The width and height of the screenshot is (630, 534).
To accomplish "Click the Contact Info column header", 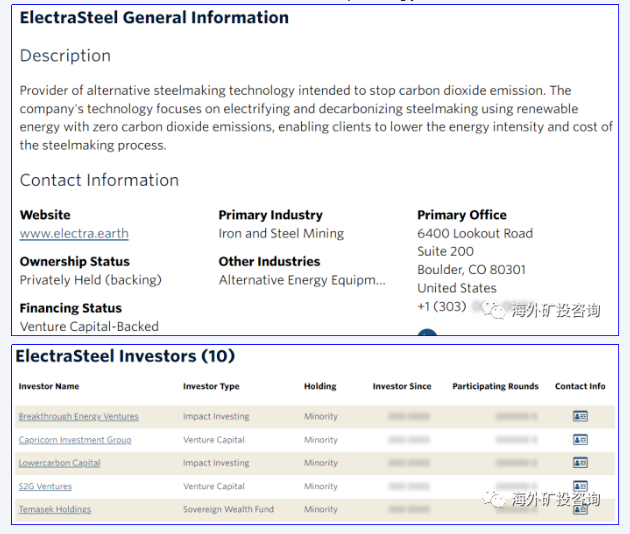I will point(580,386).
